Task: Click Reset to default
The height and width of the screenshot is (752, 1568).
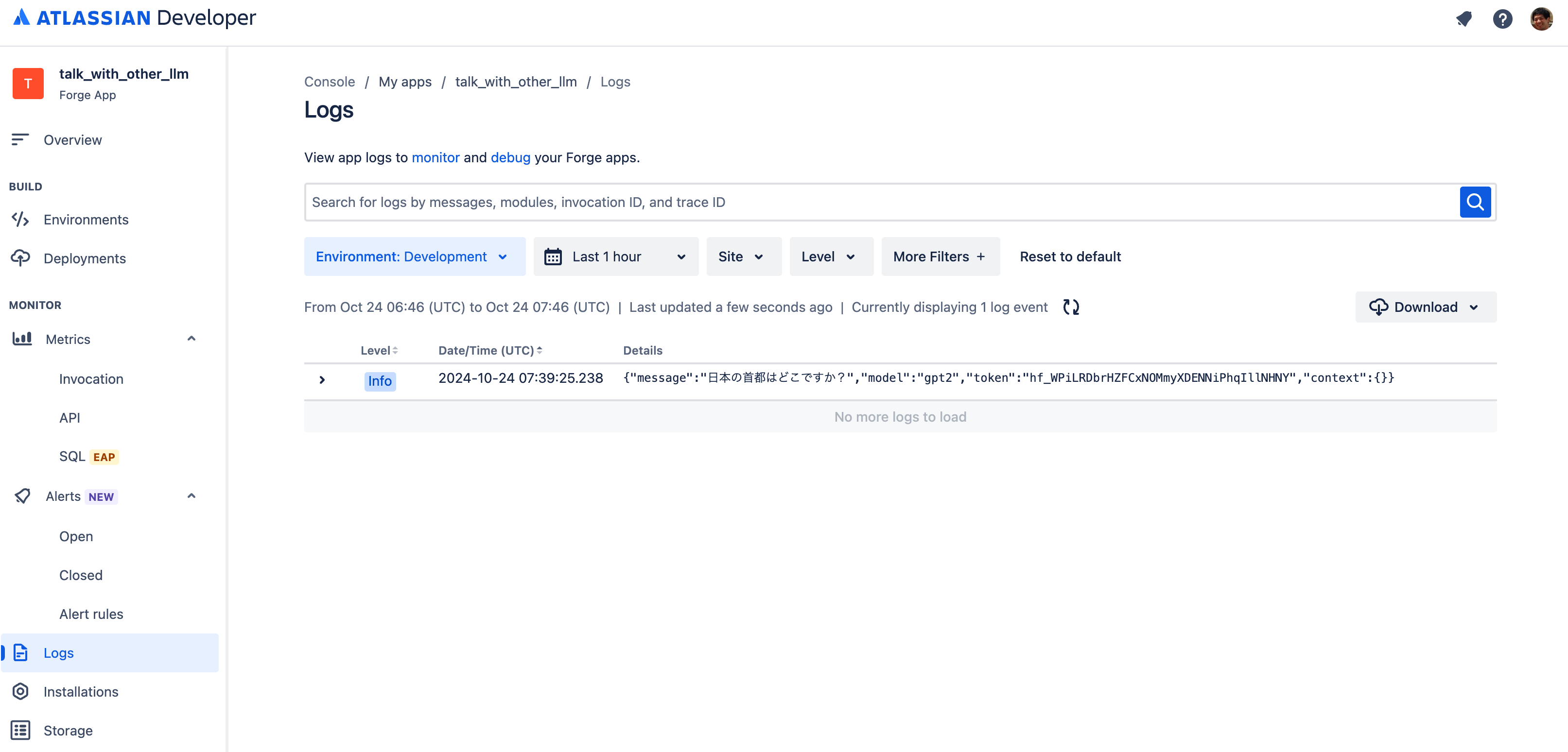Action: coord(1070,257)
